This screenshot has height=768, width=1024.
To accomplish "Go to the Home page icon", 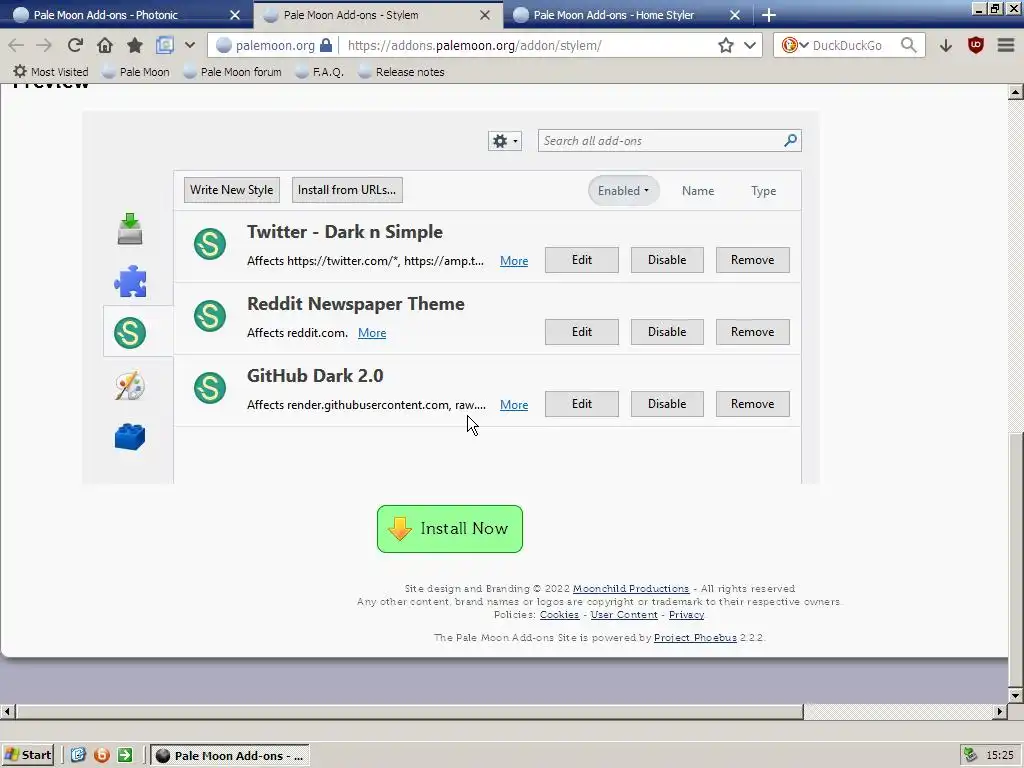I will [x=104, y=45].
